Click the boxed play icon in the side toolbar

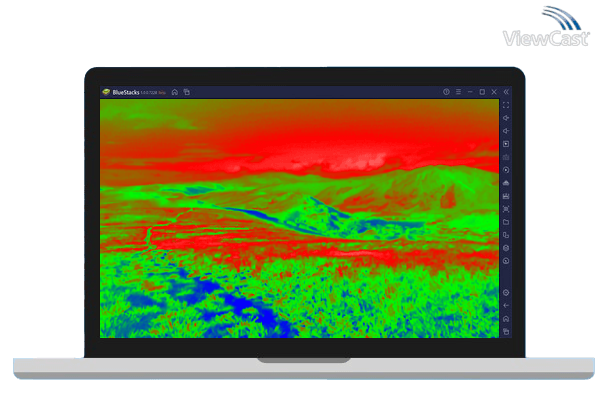click(506, 144)
